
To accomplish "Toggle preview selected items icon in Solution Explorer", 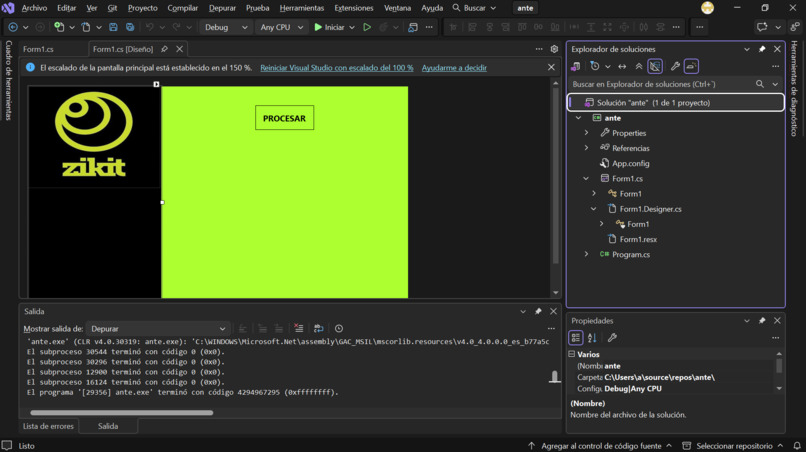I will [x=691, y=66].
